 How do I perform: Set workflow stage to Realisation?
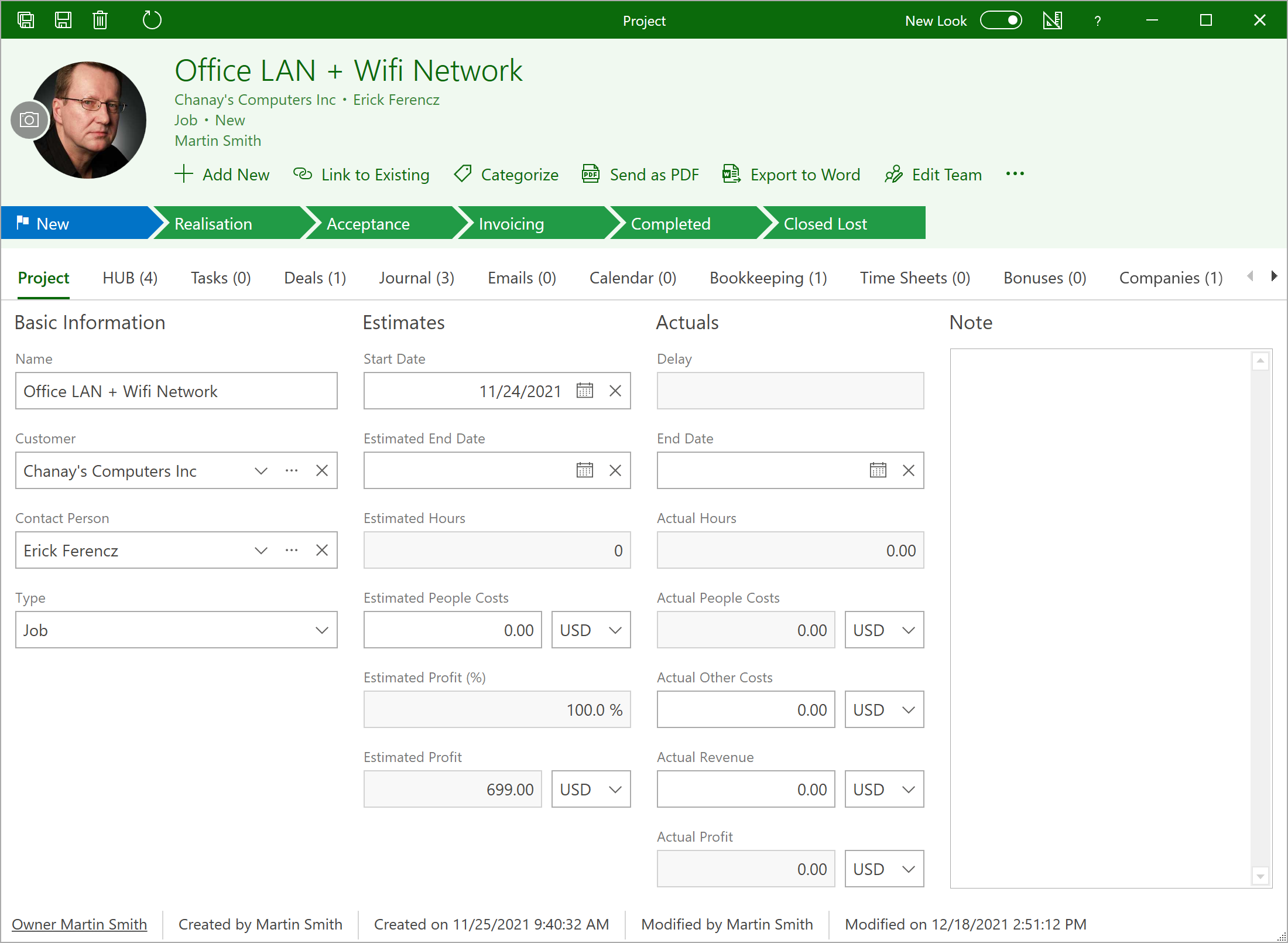tap(214, 224)
